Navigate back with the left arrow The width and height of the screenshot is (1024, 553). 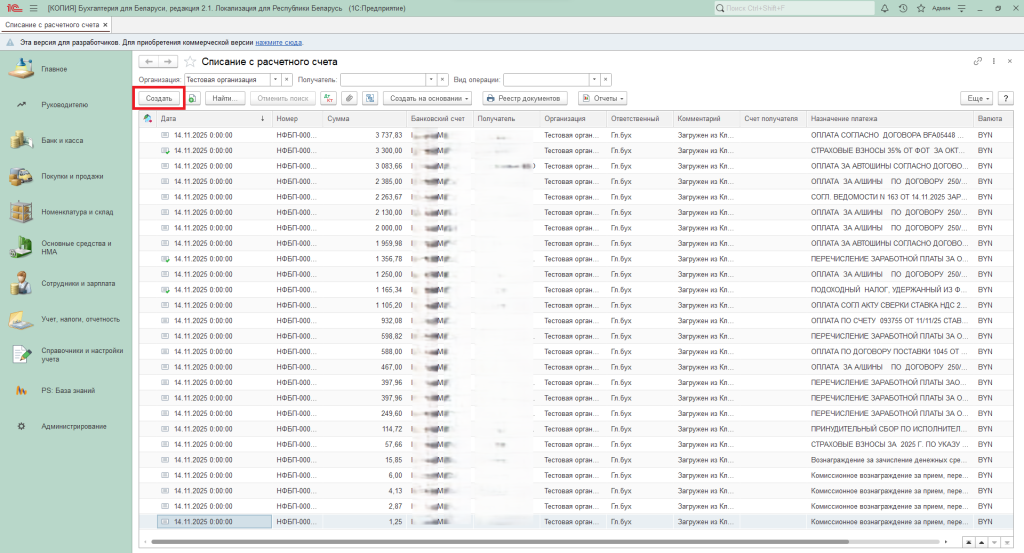[149, 62]
